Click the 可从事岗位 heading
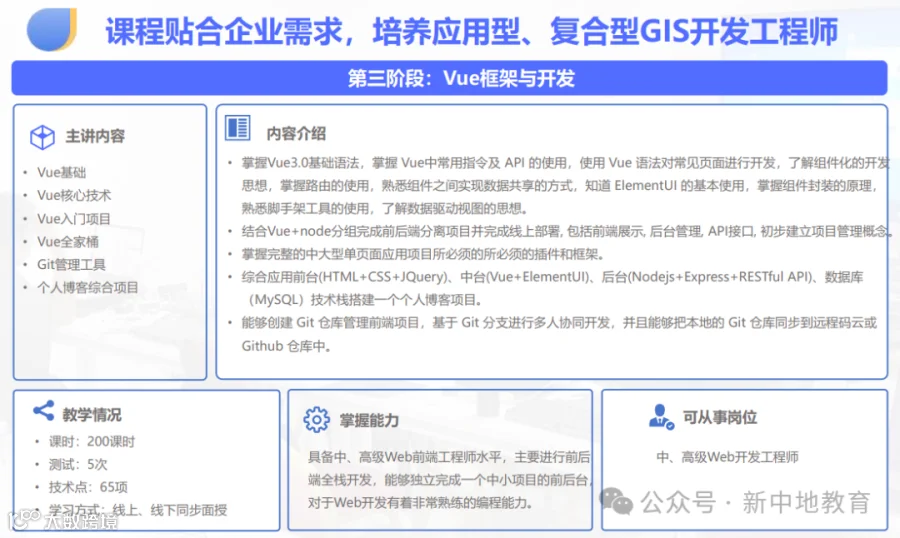Viewport: 900px width, 538px height. click(720, 417)
